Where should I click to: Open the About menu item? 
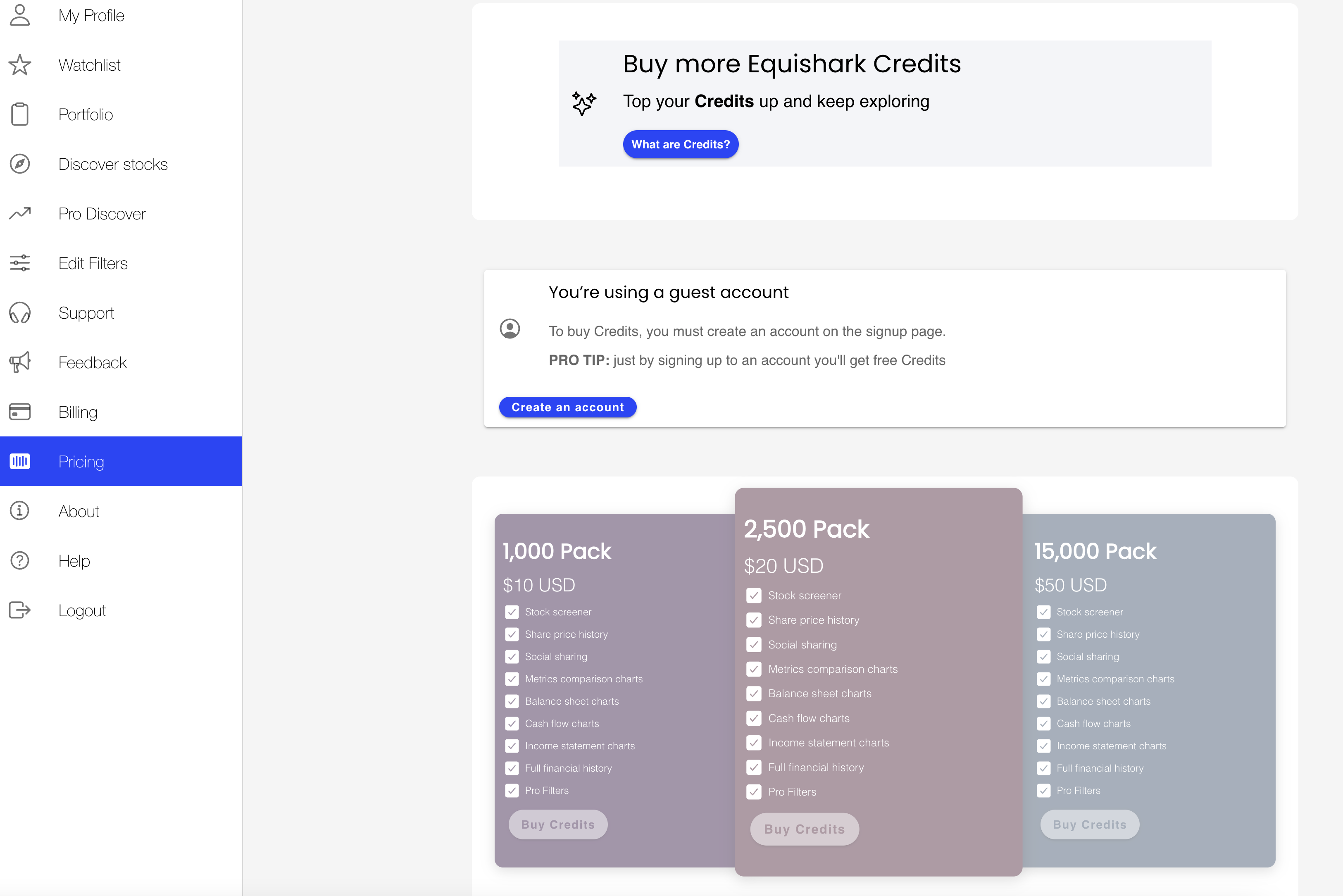point(79,511)
